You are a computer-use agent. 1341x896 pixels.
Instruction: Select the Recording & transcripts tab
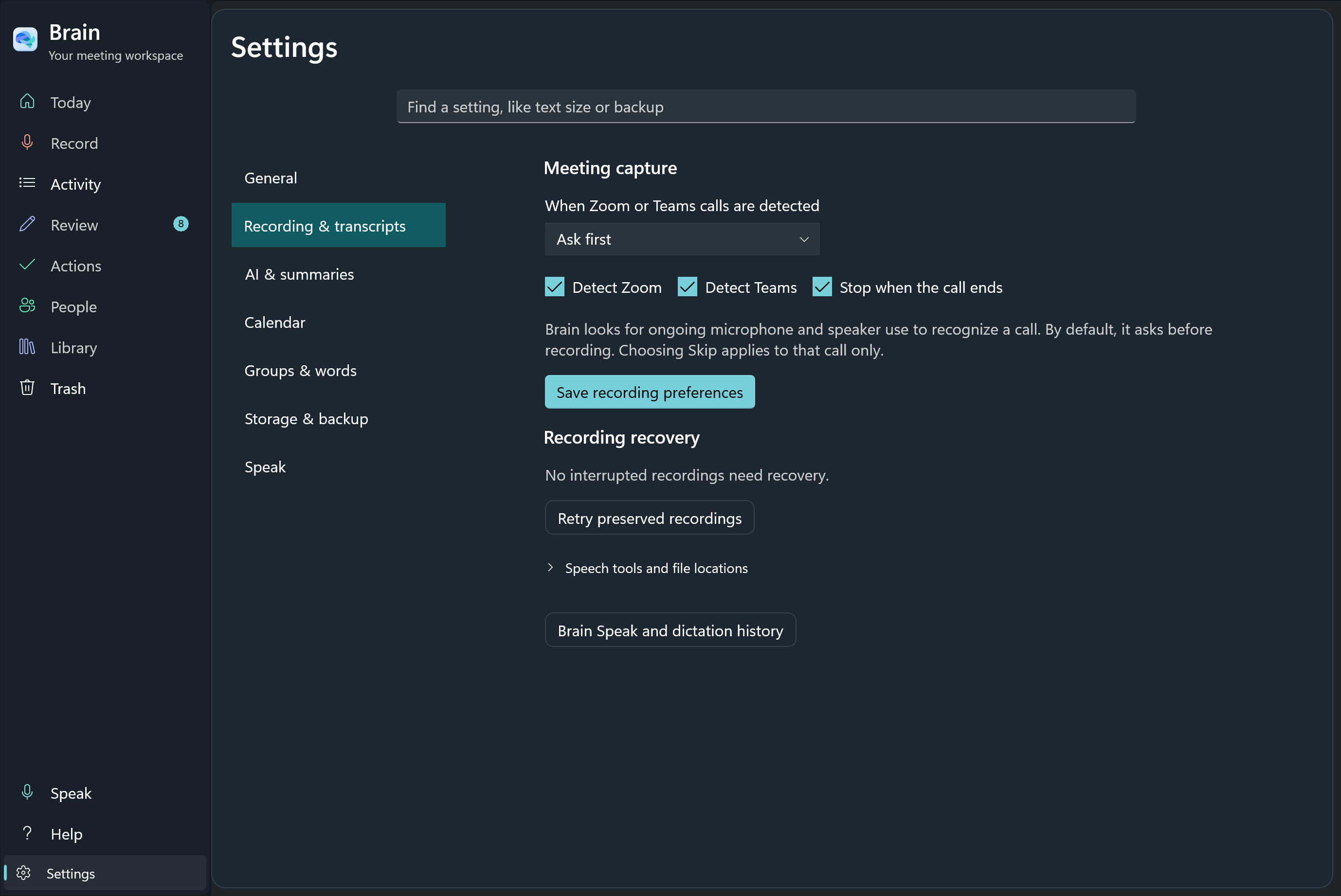tap(338, 226)
